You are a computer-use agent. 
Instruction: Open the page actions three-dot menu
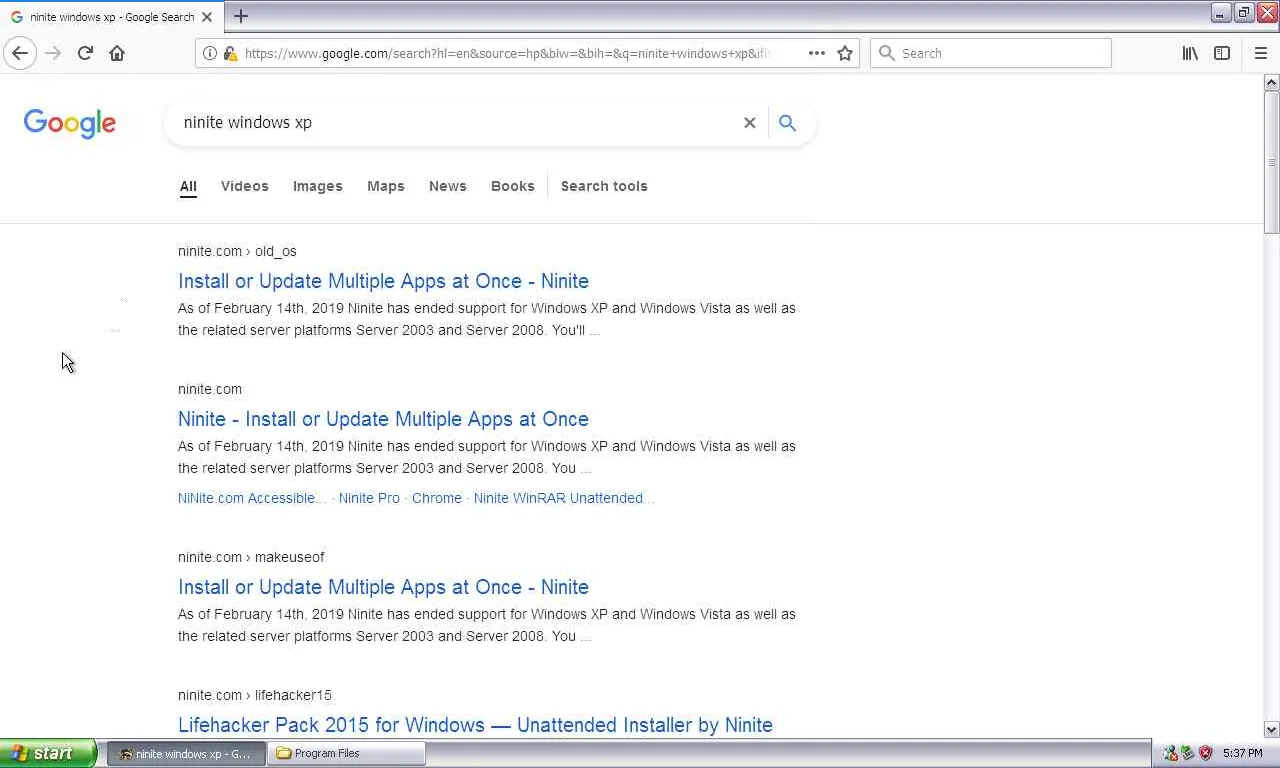pyautogui.click(x=817, y=53)
